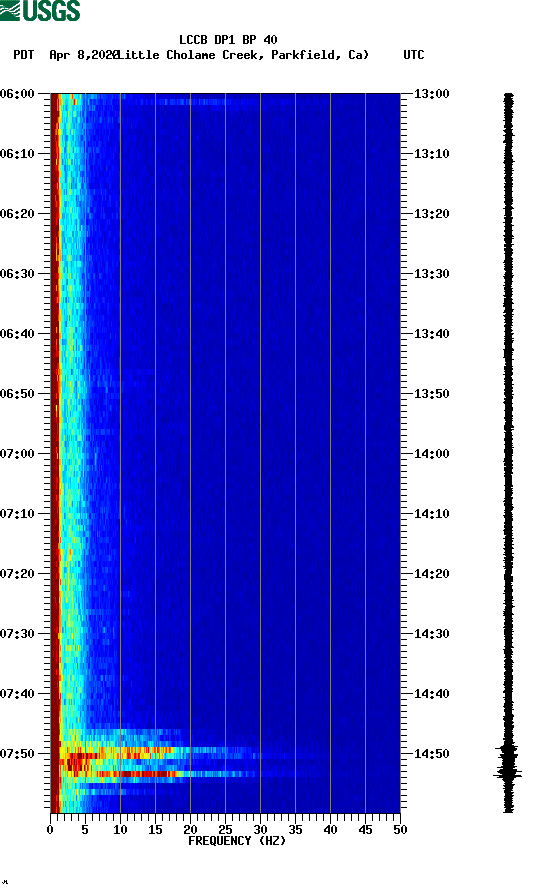Click the 13:00 UTC time label

coord(431,93)
